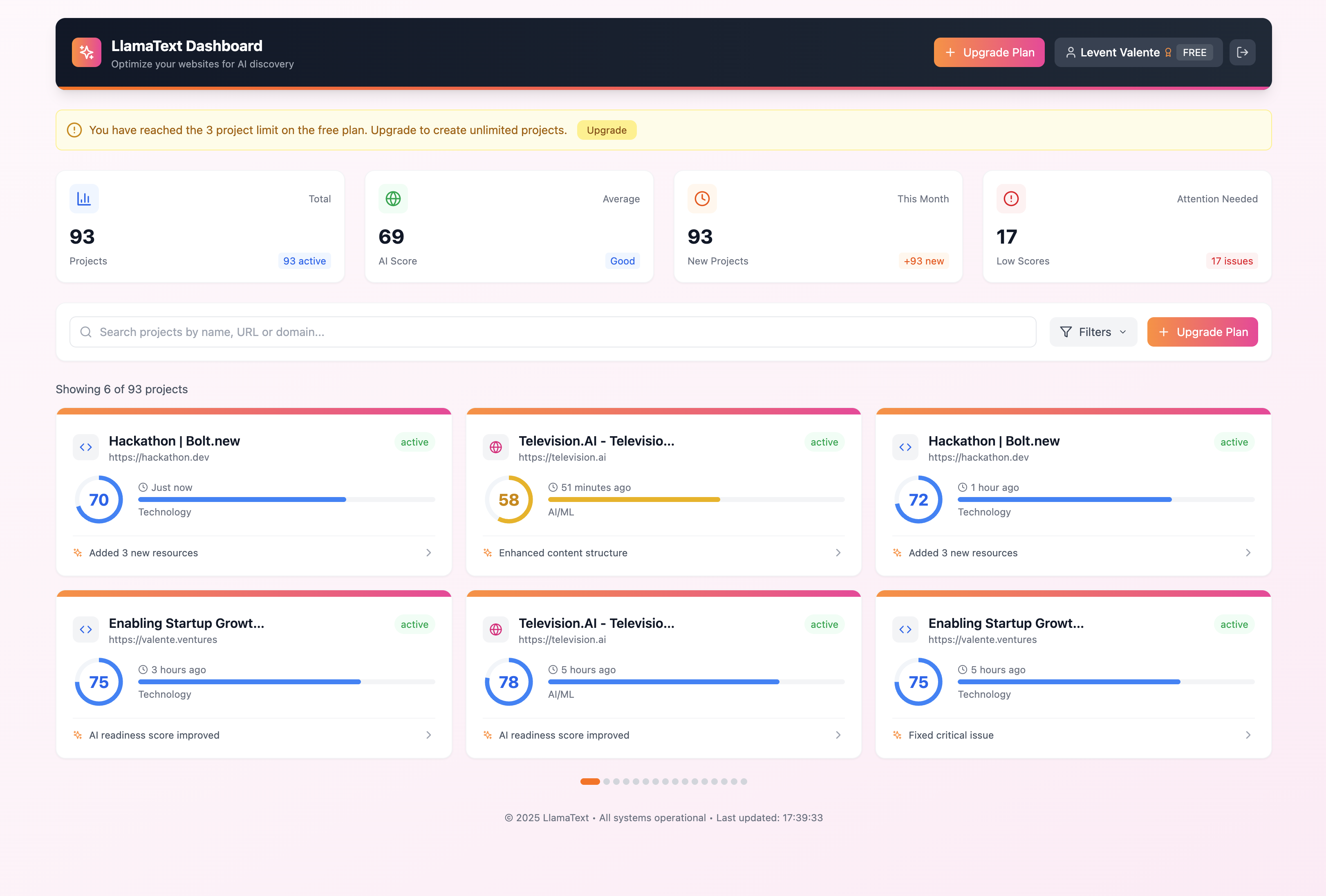Click the logout icon in header
Viewport: 1326px width, 896px height.
(x=1242, y=52)
